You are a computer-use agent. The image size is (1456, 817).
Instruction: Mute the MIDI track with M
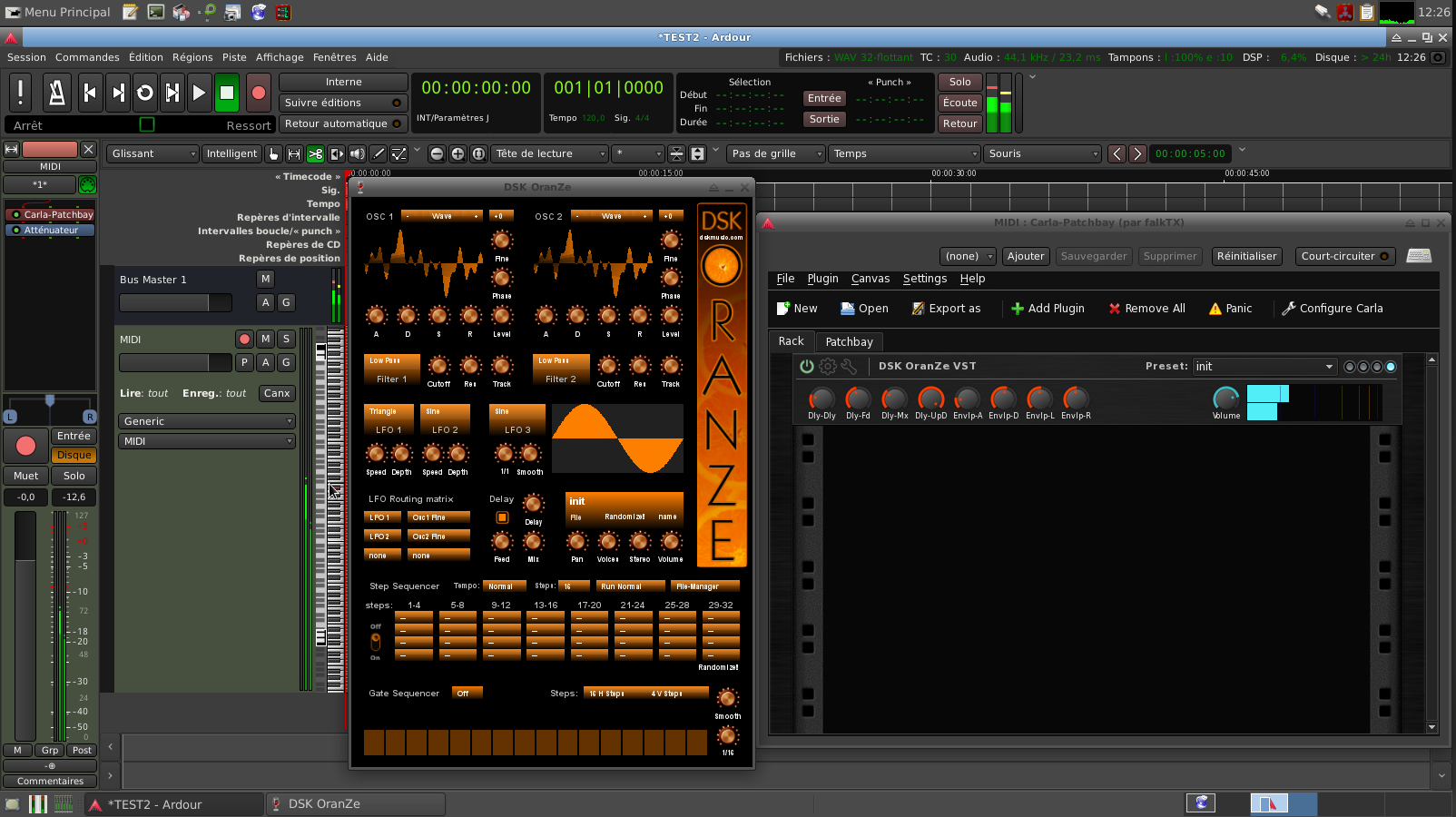click(265, 339)
